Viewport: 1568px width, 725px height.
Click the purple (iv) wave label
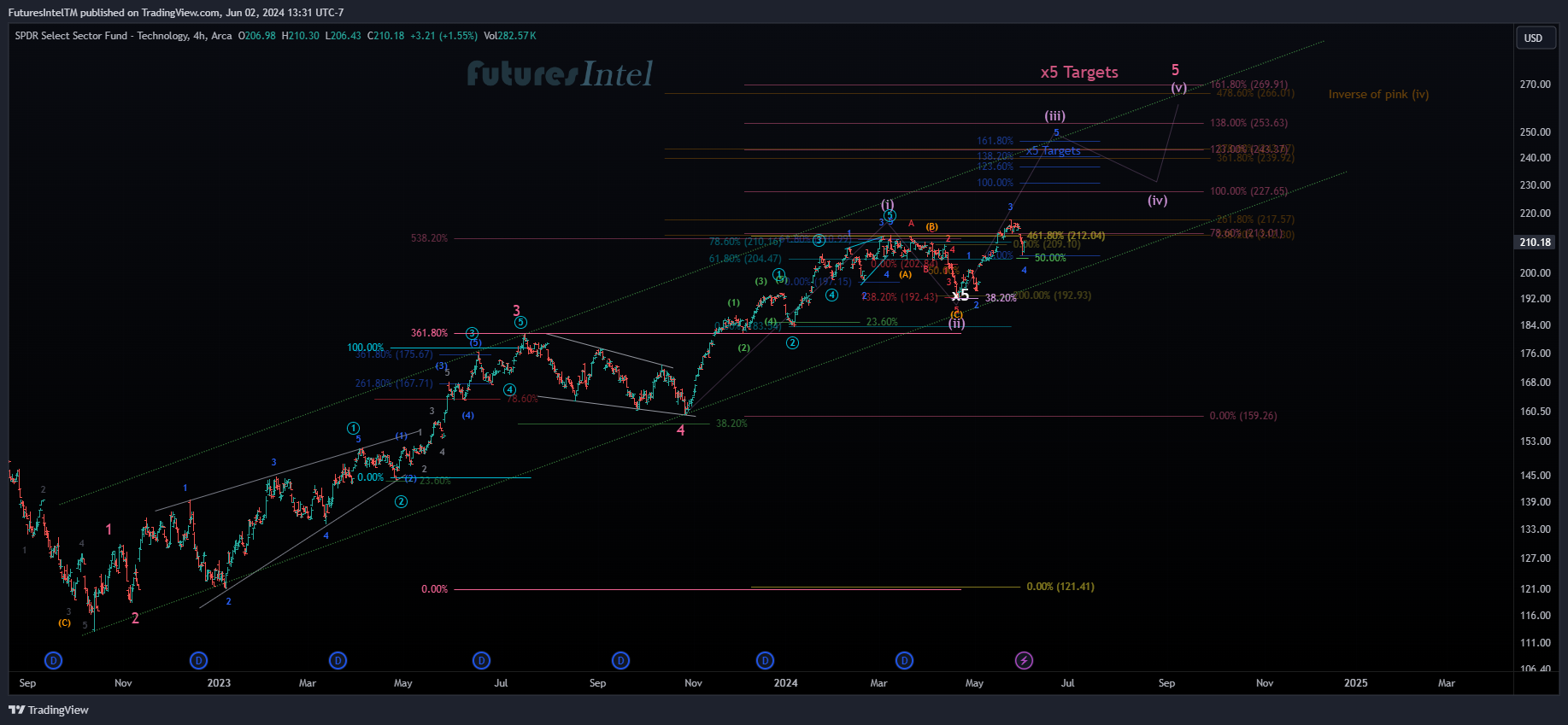point(1157,200)
